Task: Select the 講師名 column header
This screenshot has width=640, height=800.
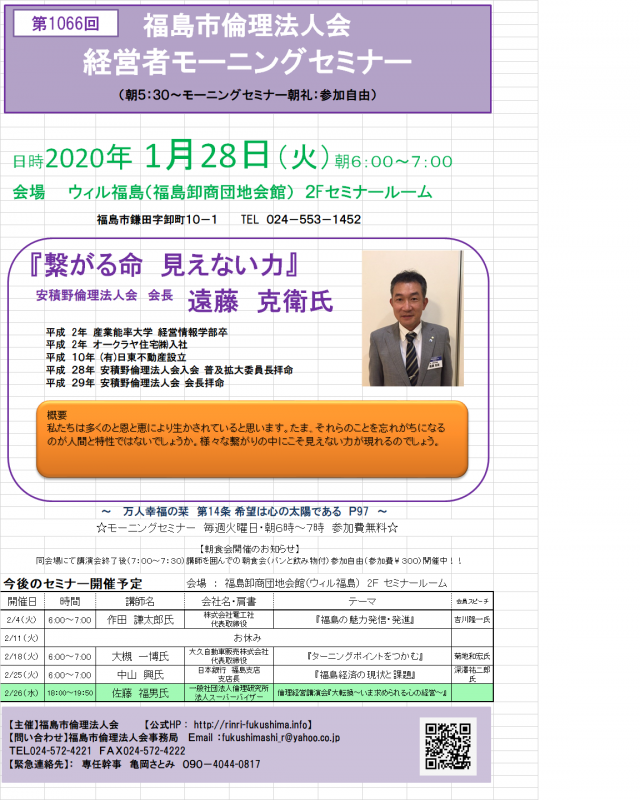Action: click(139, 602)
